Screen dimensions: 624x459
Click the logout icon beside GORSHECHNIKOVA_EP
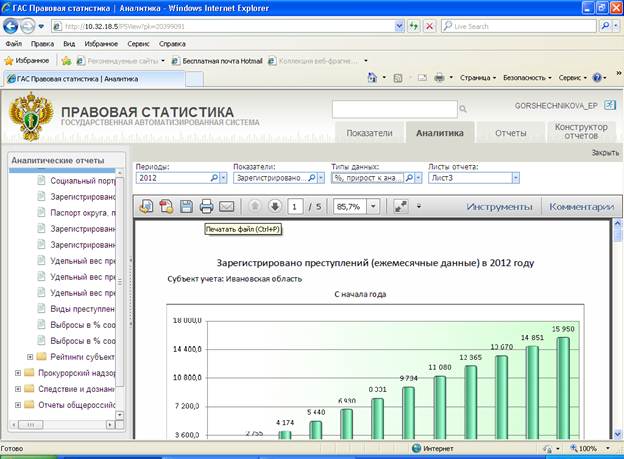pyautogui.click(x=610, y=105)
